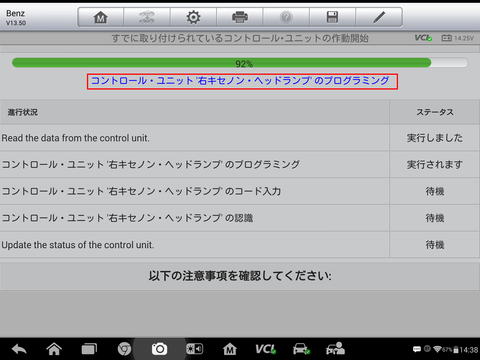Tap the MaxiSys home icon in top toolbar

(100, 17)
